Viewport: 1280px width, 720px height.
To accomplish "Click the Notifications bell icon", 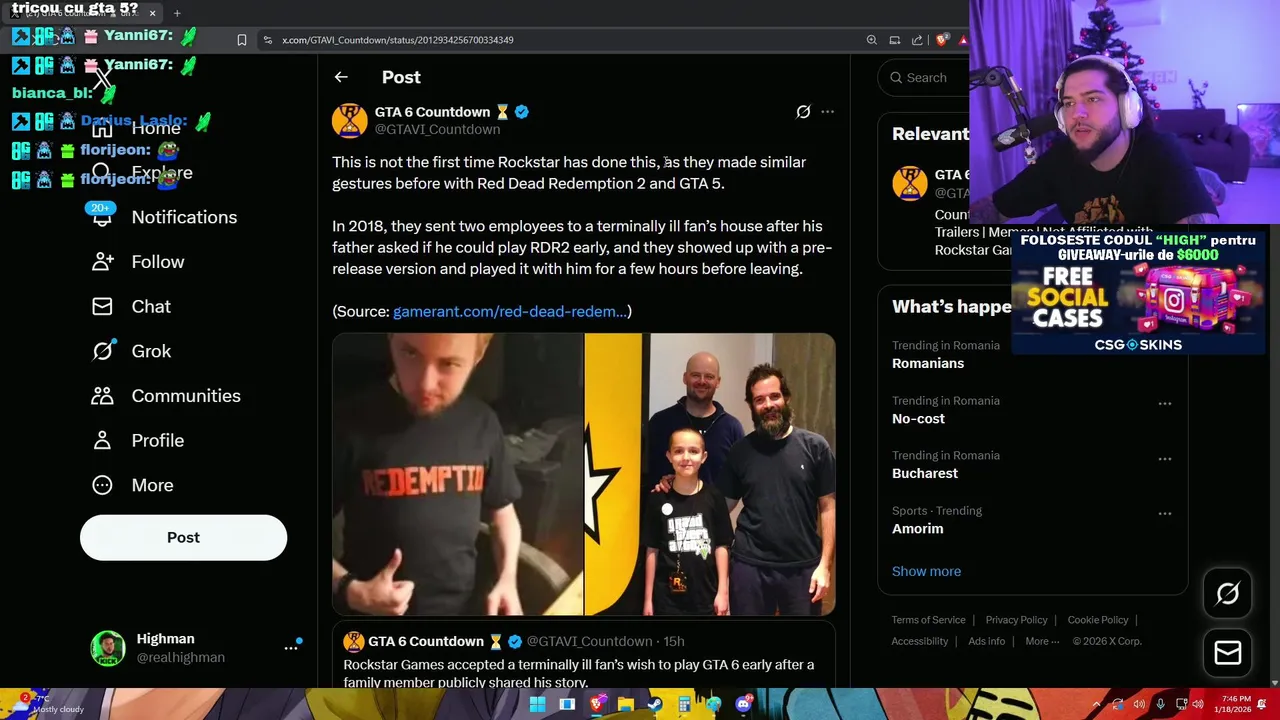I will pyautogui.click(x=102, y=217).
